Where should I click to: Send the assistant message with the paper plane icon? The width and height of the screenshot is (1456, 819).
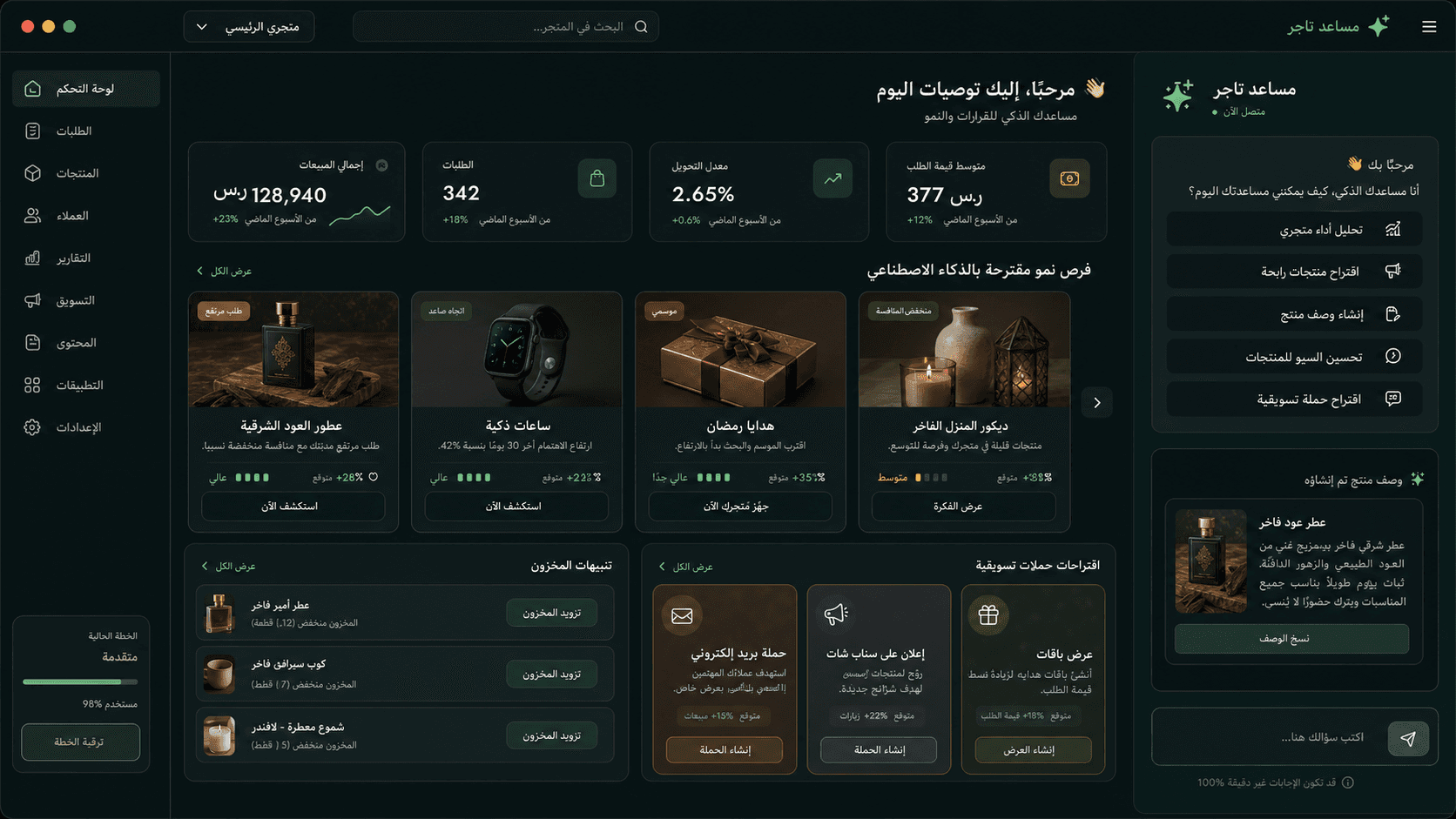coord(1408,738)
